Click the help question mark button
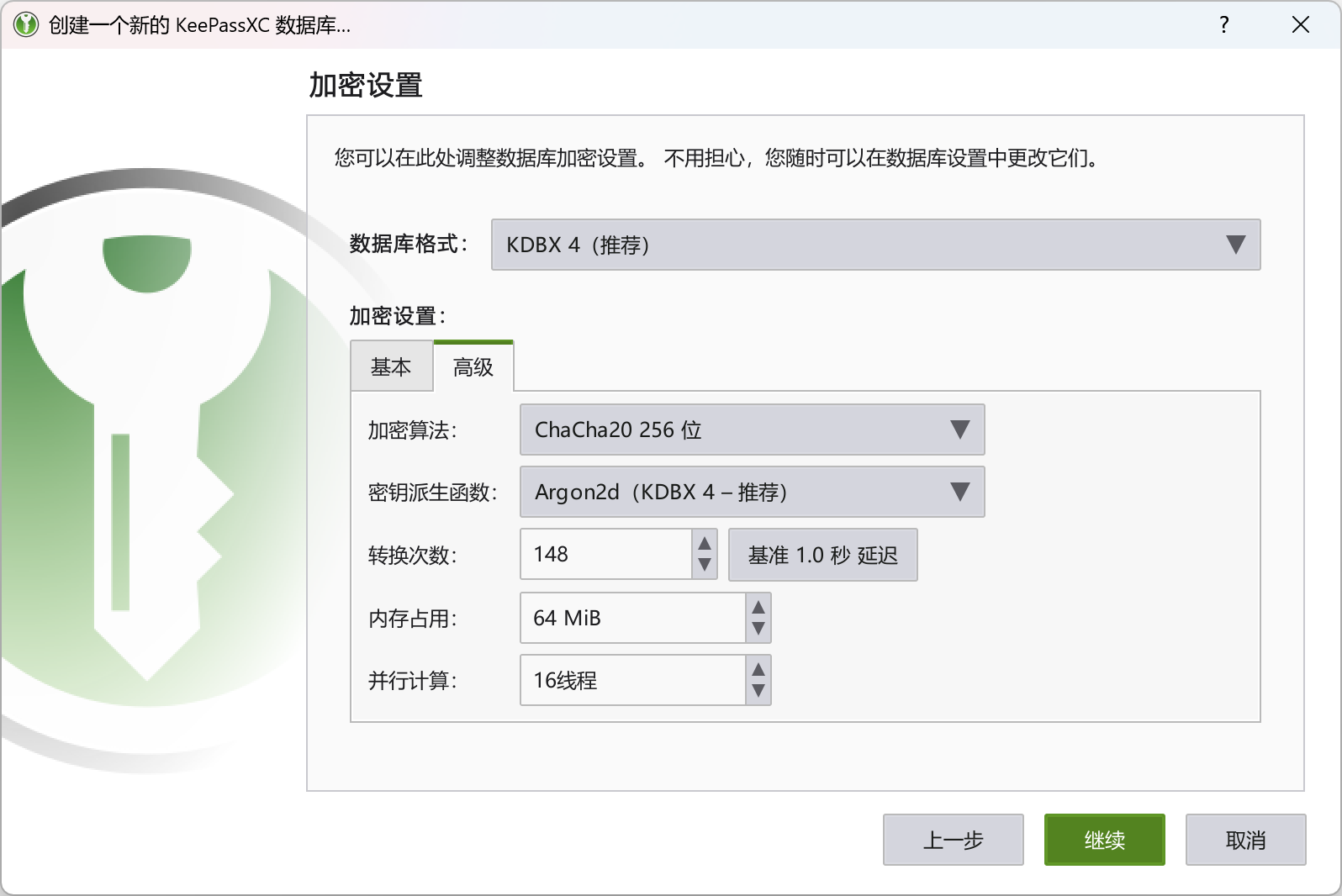 coord(1223,24)
